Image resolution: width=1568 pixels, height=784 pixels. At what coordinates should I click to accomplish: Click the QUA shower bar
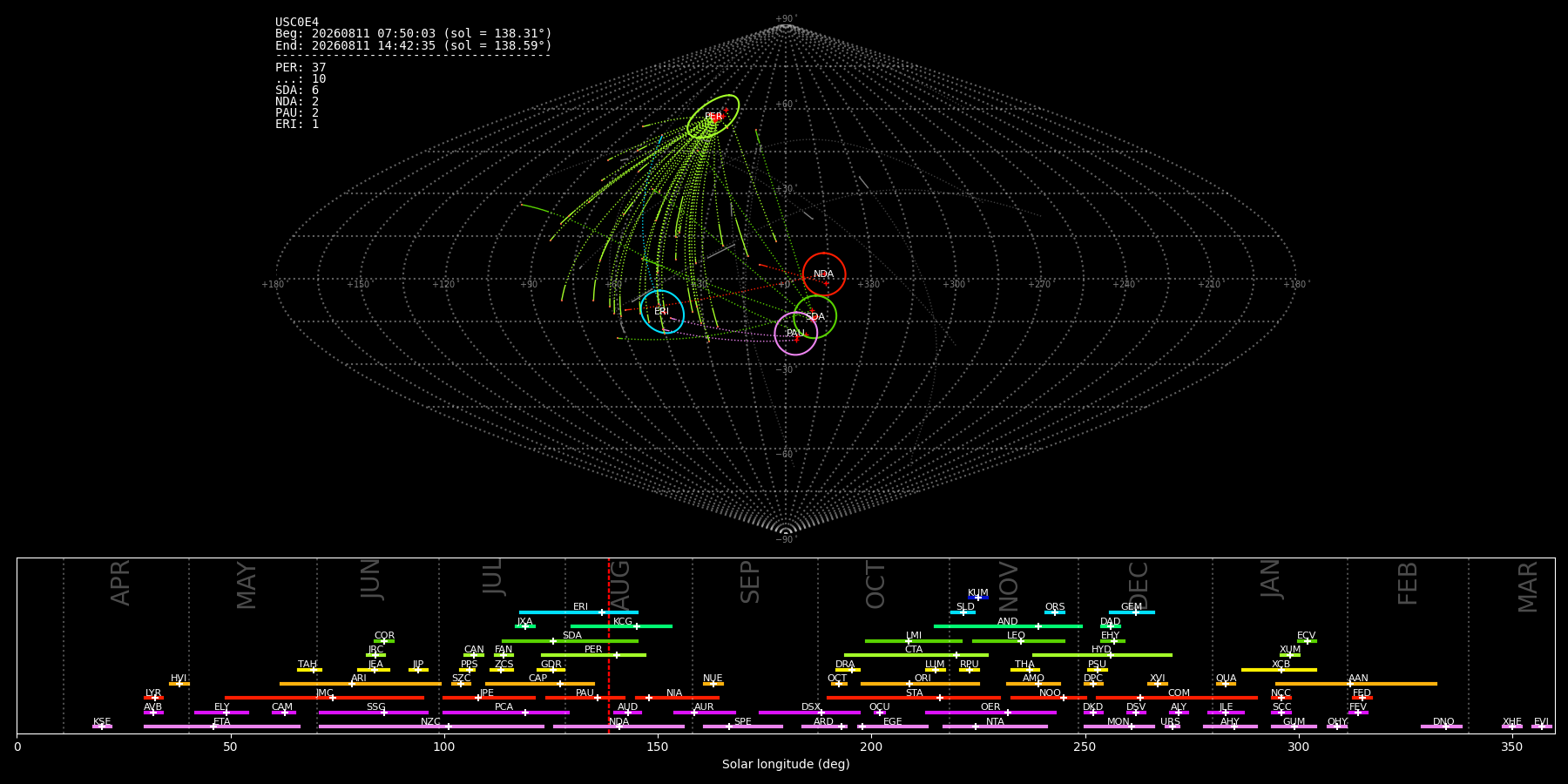pos(1226,684)
